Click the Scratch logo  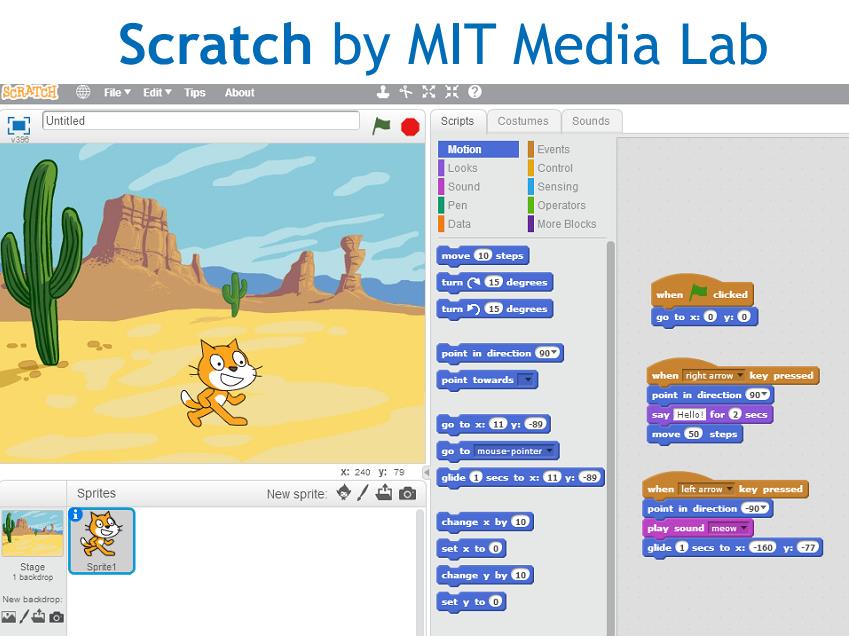click(x=30, y=92)
